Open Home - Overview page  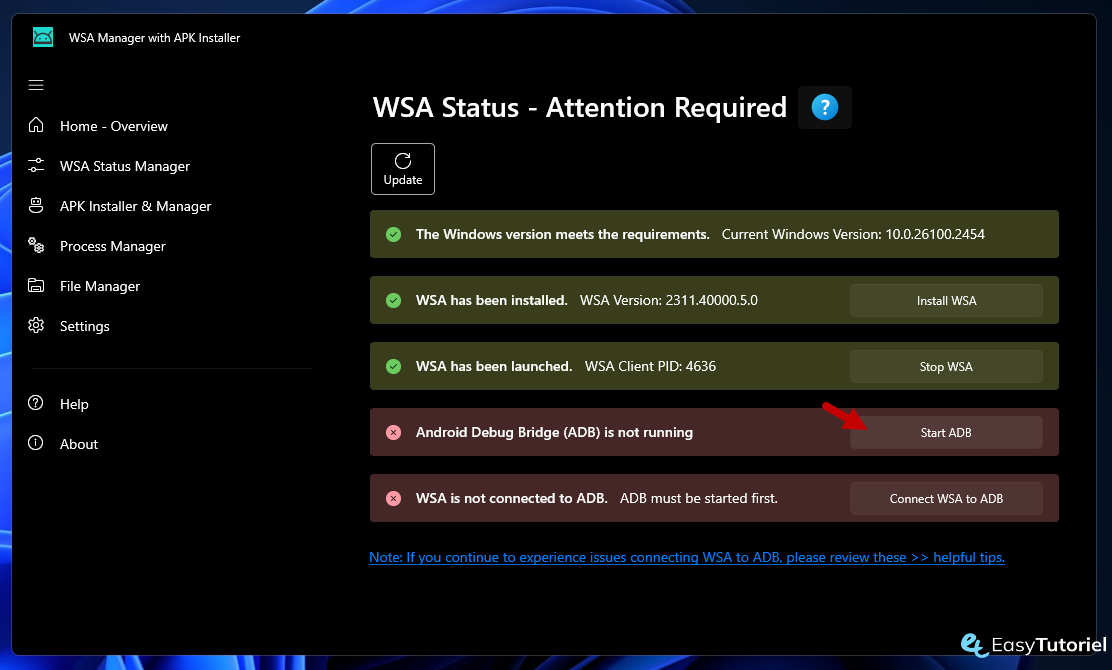113,126
